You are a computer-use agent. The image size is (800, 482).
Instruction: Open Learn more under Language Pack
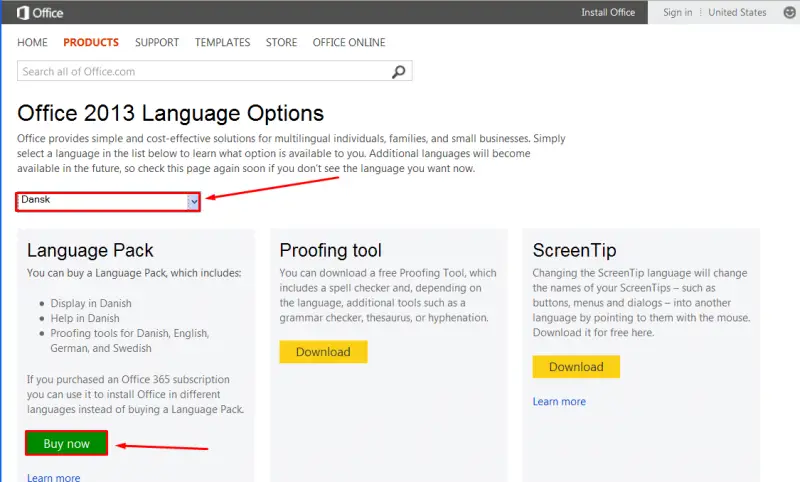(x=54, y=477)
